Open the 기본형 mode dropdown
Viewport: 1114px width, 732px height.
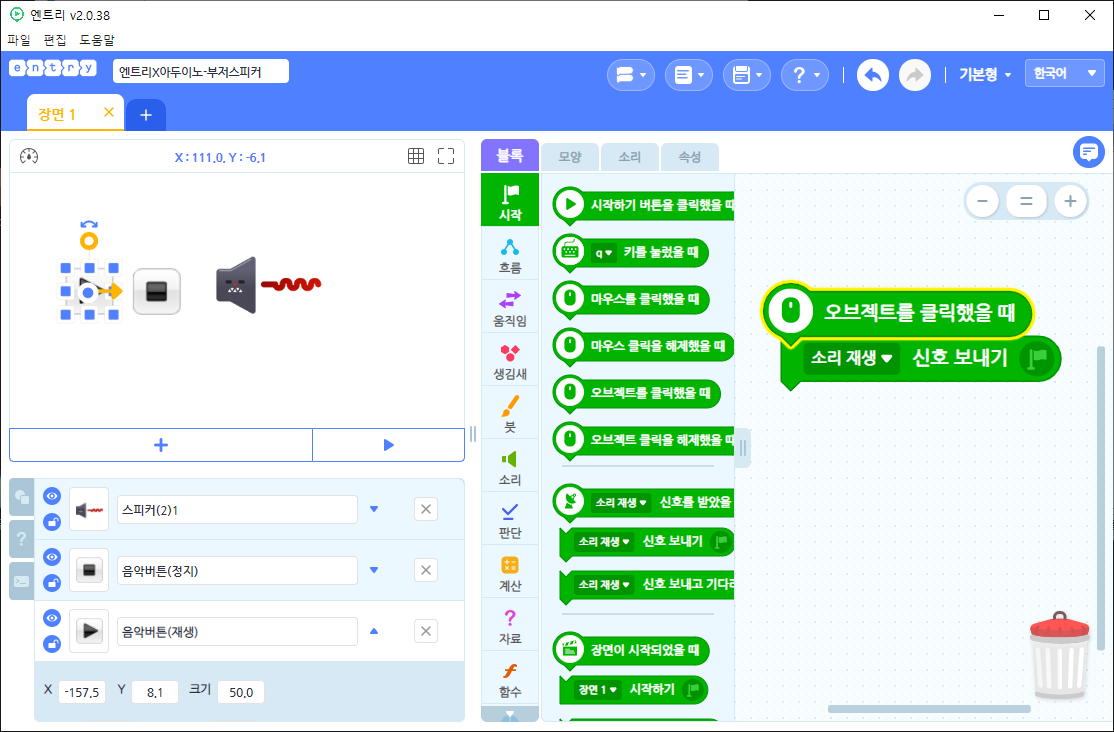coord(985,74)
